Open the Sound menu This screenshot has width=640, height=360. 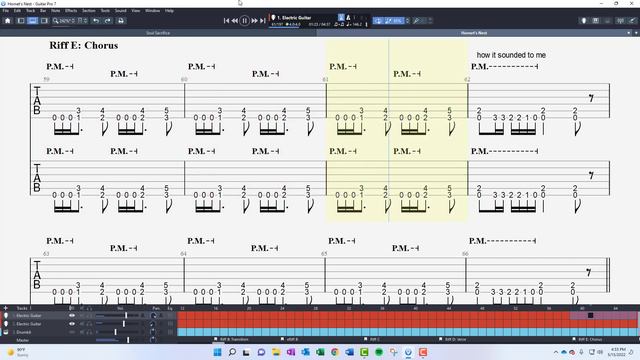coord(120,11)
